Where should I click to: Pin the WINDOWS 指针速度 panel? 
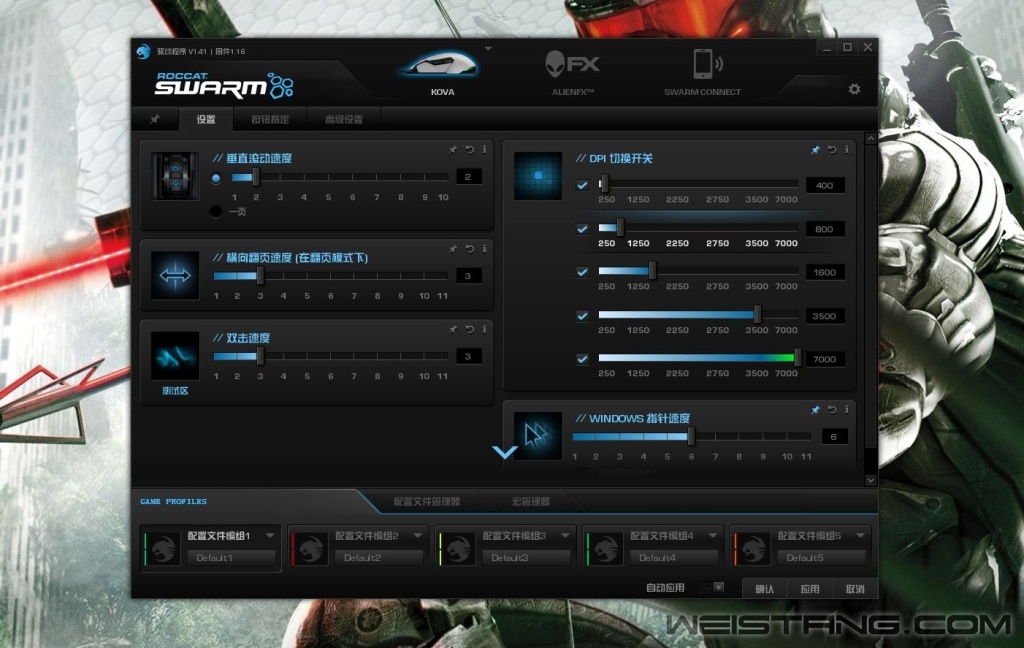pos(815,410)
